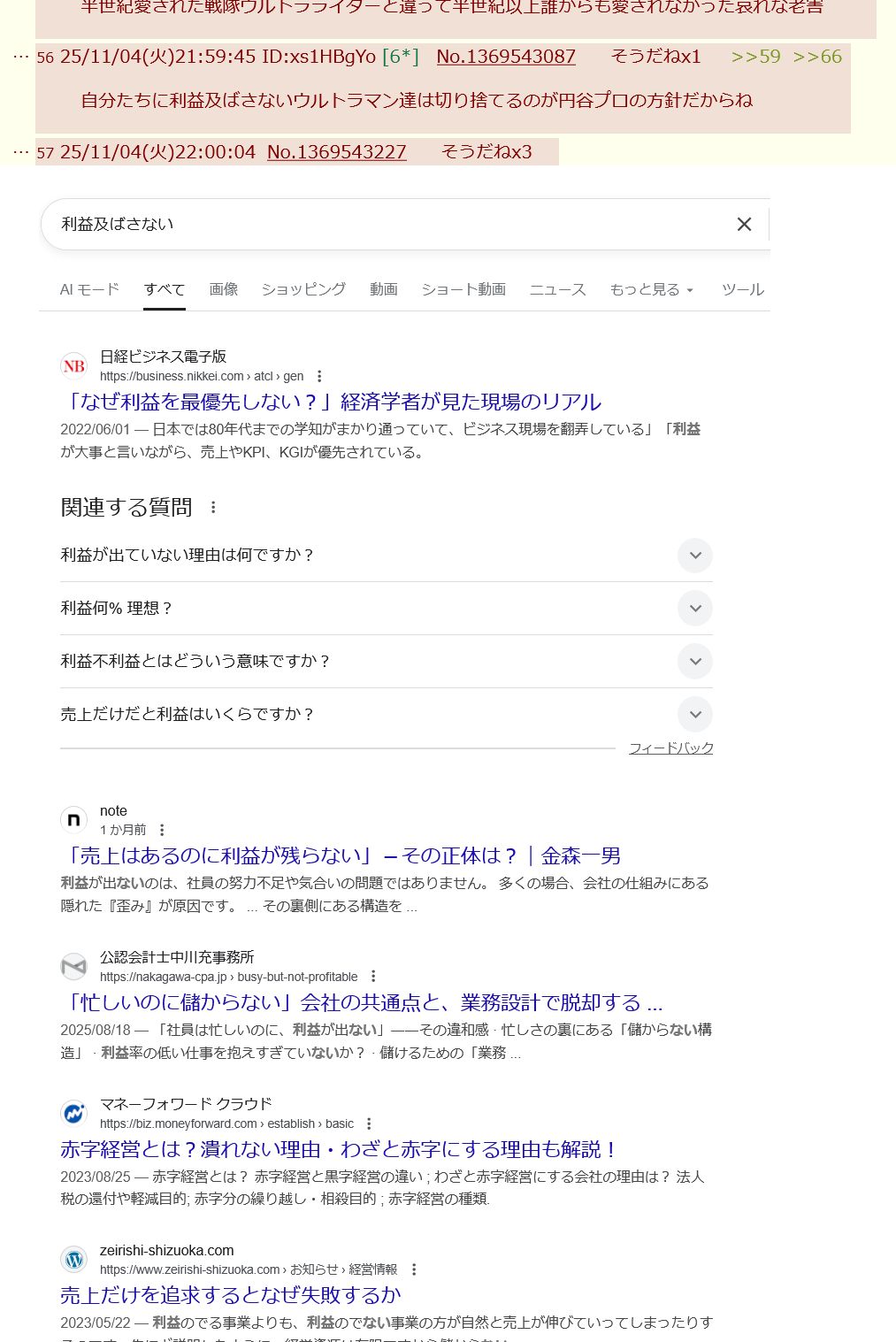Click the note site favicon
The image size is (896, 1342).
pyautogui.click(x=74, y=820)
